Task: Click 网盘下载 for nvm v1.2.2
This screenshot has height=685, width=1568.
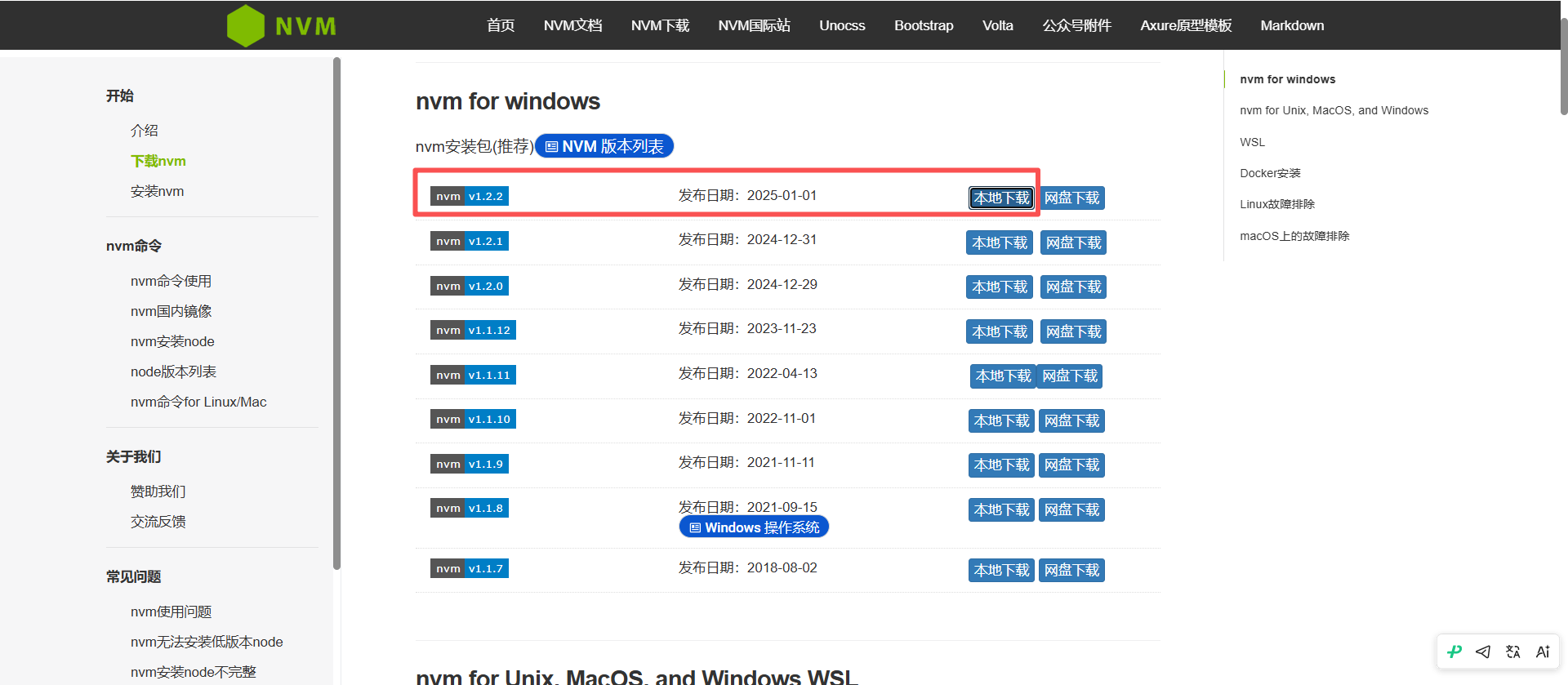Action: click(1072, 198)
